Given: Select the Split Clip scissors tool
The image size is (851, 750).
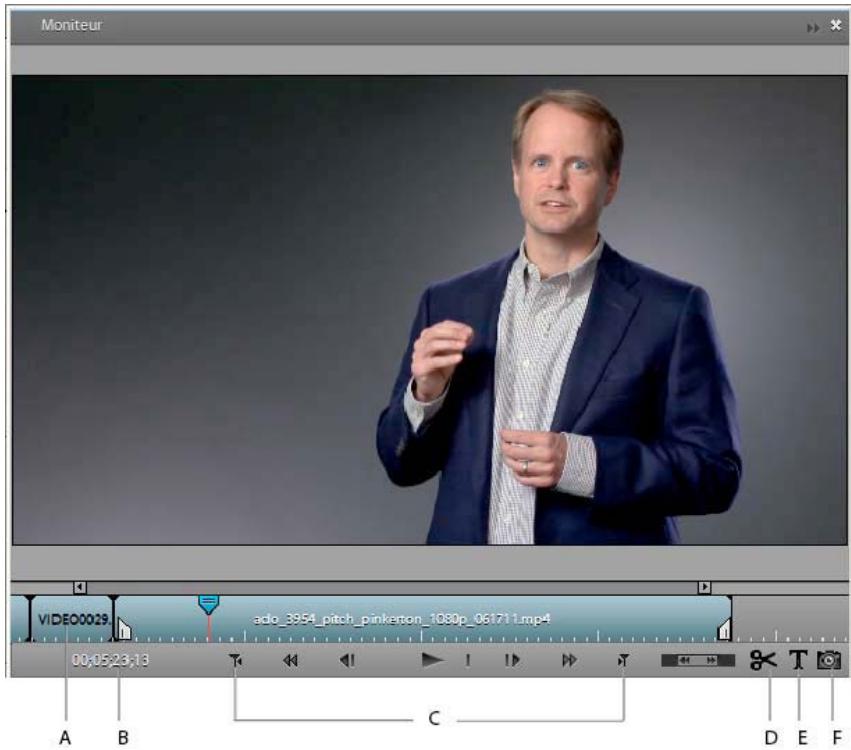Looking at the screenshot, I should [x=763, y=660].
